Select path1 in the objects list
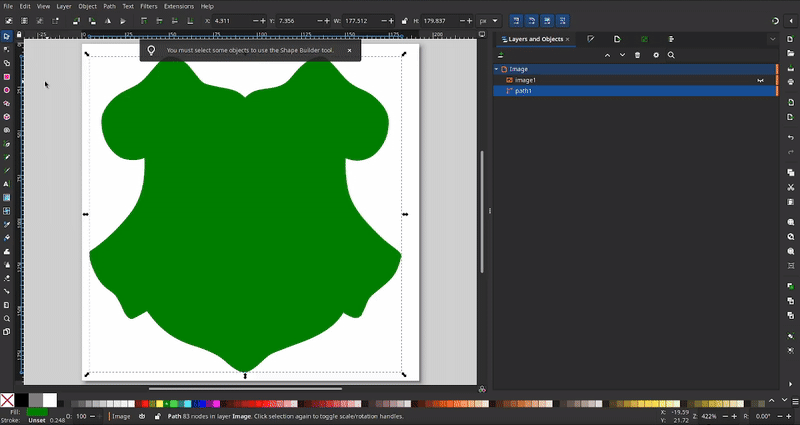The image size is (800, 425). coord(523,91)
